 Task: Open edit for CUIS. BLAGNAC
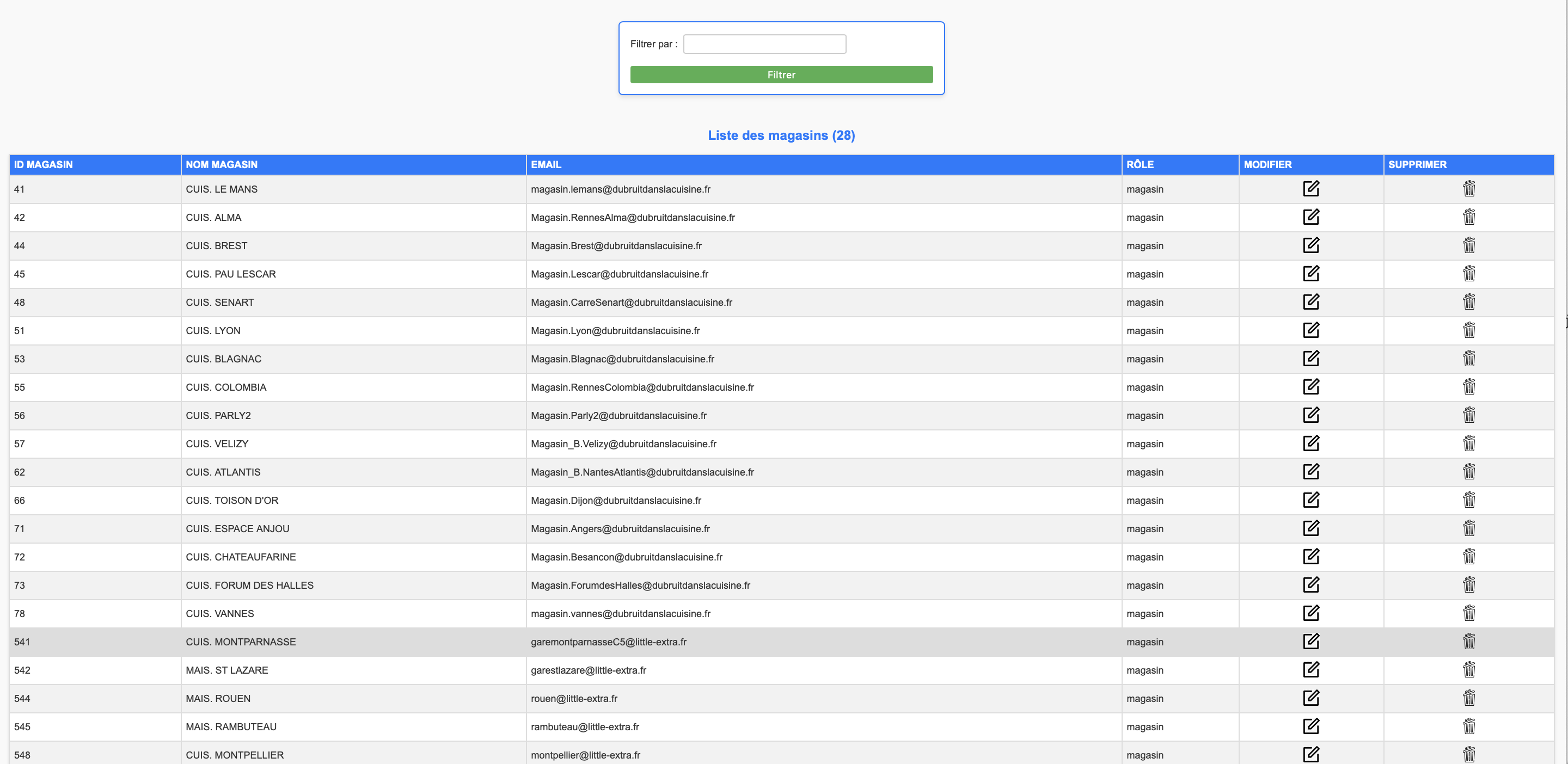(1311, 358)
